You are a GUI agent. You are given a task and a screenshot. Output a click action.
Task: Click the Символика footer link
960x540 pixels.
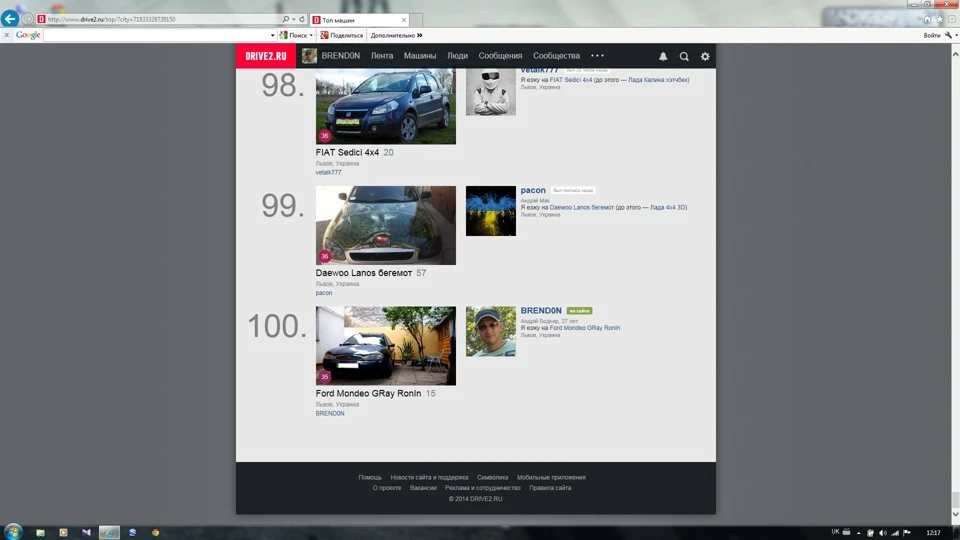tap(493, 478)
